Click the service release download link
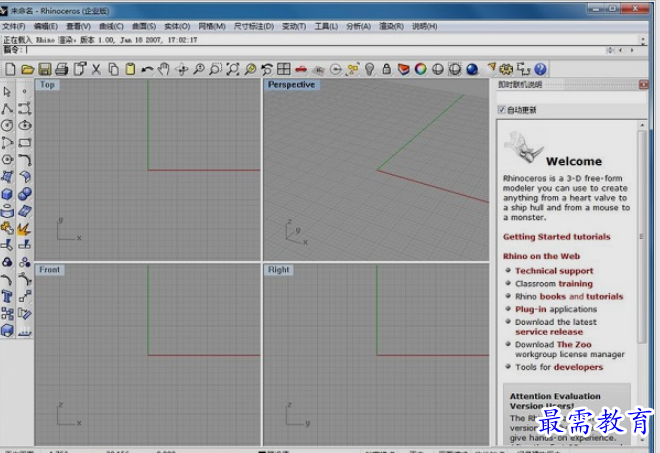The image size is (660, 453). tap(549, 332)
